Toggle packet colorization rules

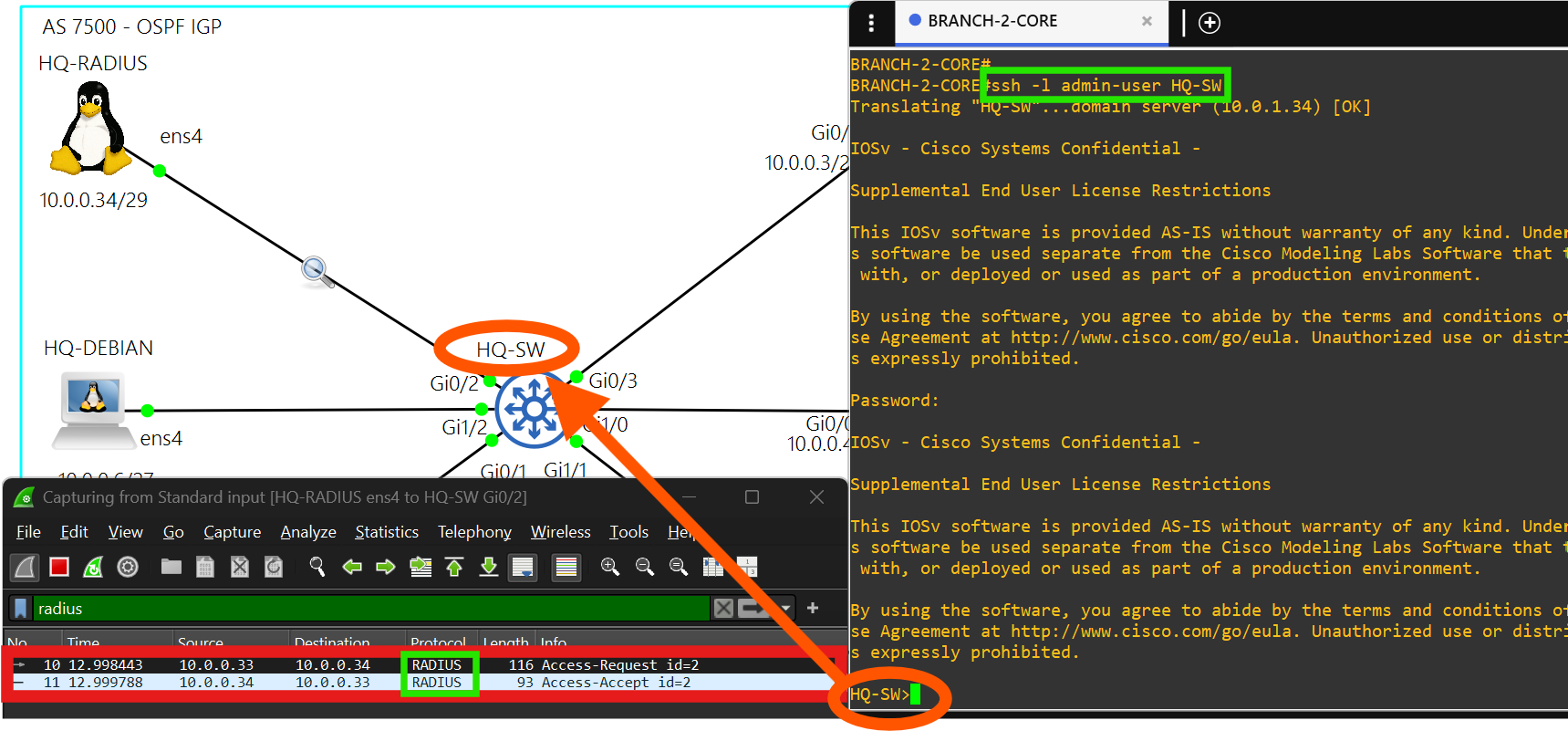pos(566,568)
